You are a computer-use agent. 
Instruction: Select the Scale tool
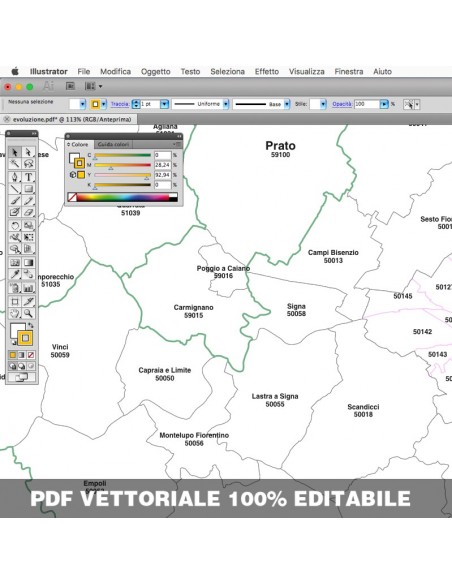pyautogui.click(x=28, y=225)
